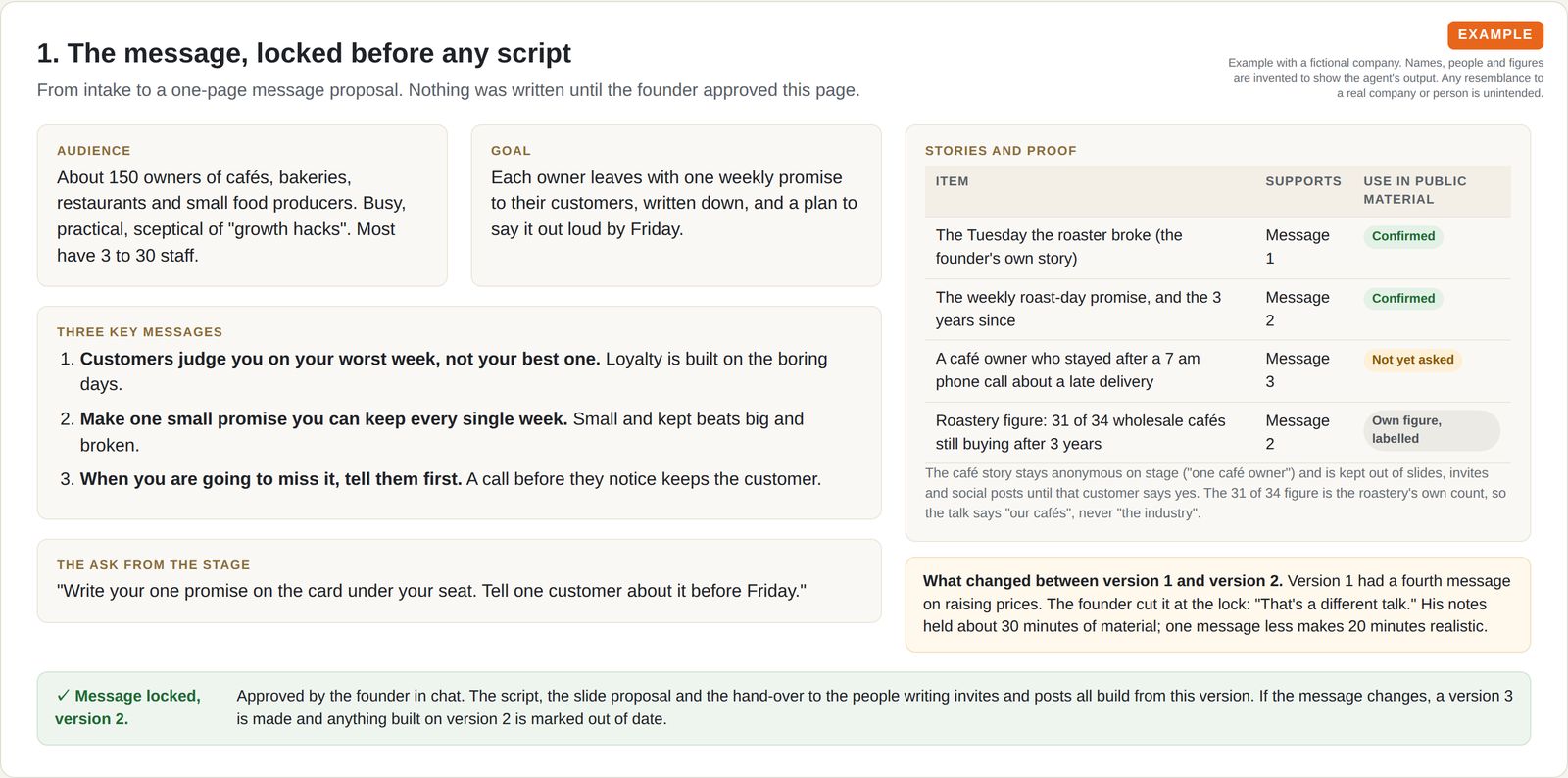The height and width of the screenshot is (778, 1568).
Task: Click the USE IN PUBLIC MATERIAL column header
Action: 1415,190
